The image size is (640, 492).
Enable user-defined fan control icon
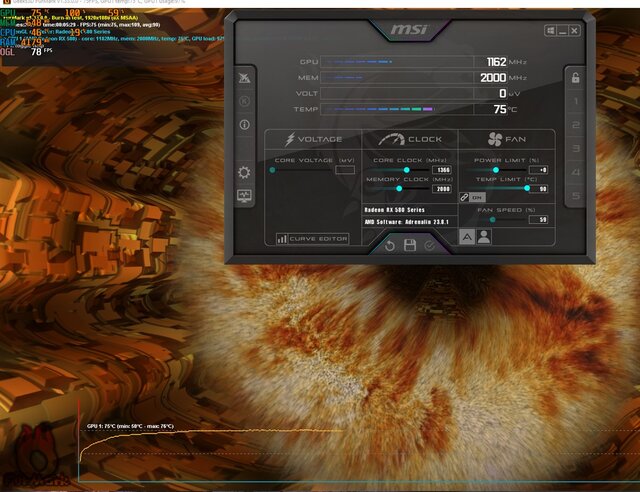tap(484, 237)
